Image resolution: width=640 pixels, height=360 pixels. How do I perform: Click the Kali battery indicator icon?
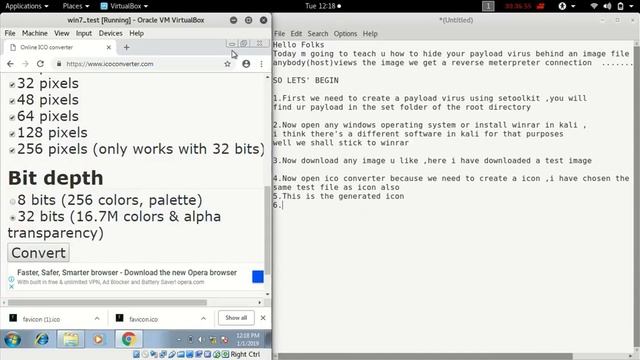(x=620, y=6)
